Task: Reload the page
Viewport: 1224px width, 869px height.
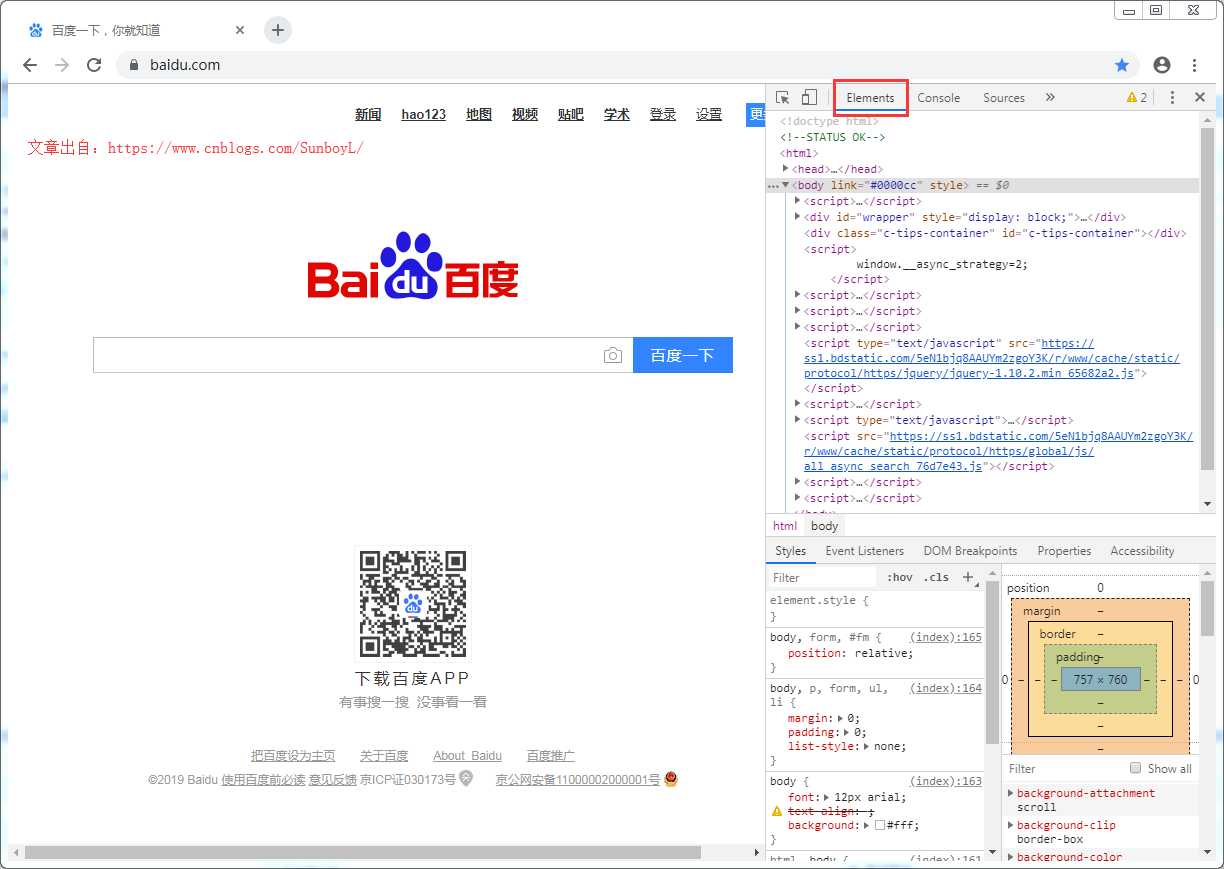Action: (x=94, y=65)
